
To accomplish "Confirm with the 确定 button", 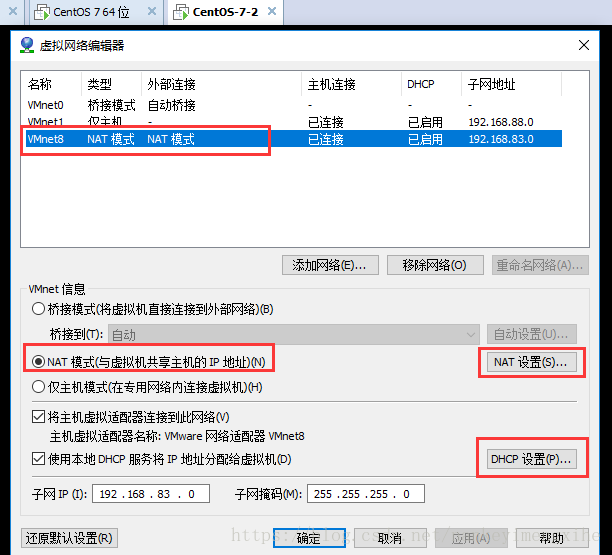I will click(309, 538).
